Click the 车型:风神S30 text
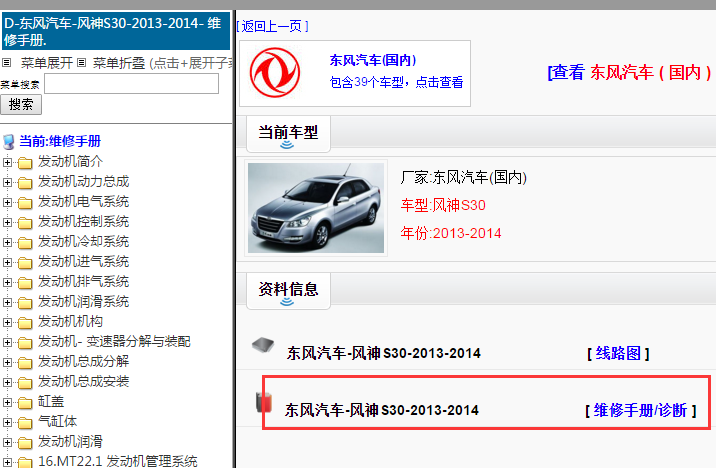Screen dimensions: 716x468 tap(443, 205)
